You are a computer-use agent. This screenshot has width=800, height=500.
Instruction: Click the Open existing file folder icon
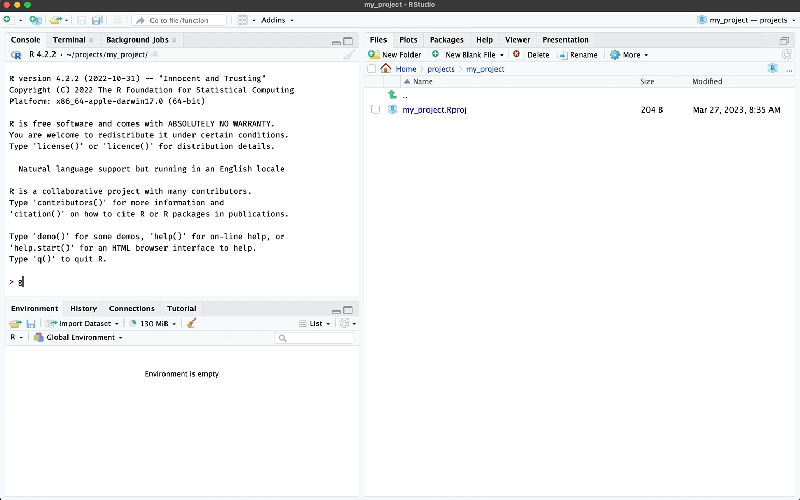click(55, 20)
